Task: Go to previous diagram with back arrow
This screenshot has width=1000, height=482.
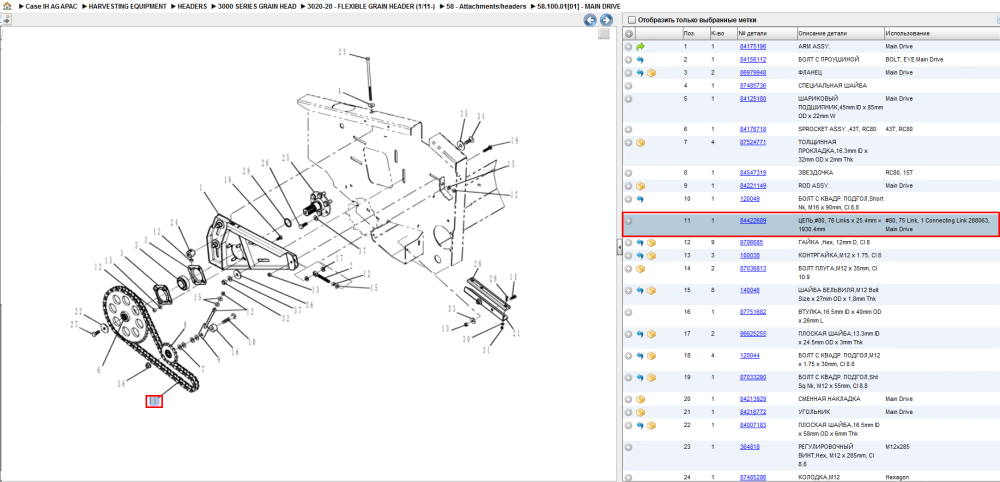Action: coord(591,20)
